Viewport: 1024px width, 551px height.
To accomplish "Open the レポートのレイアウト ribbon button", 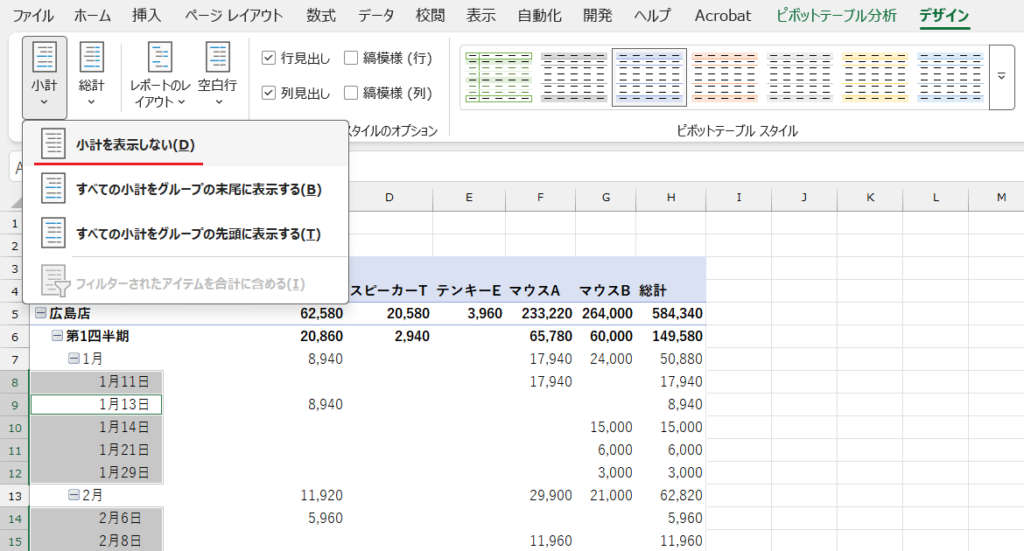I will [x=160, y=76].
